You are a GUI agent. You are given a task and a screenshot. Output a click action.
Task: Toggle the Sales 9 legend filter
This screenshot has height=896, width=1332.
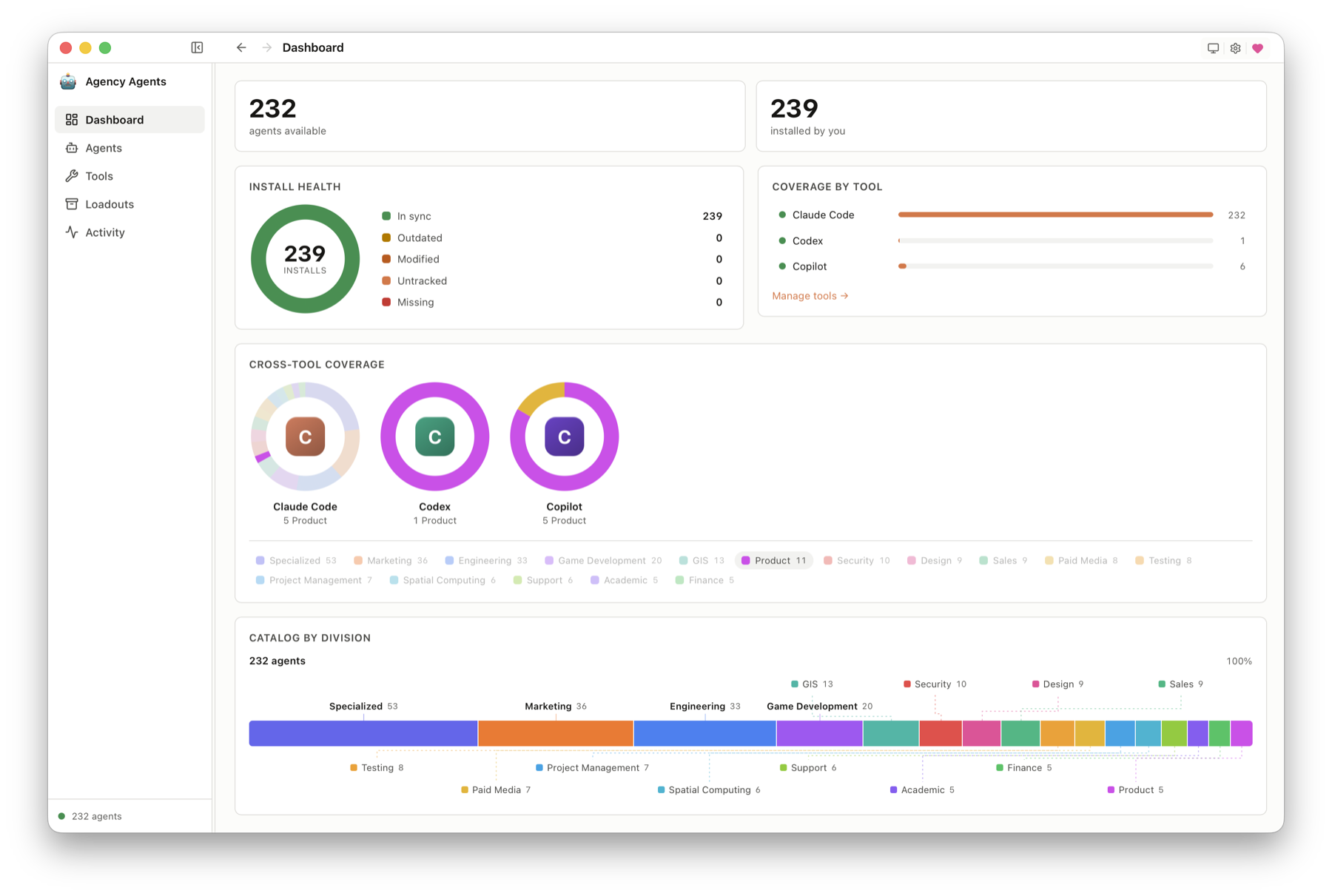[x=1003, y=561]
